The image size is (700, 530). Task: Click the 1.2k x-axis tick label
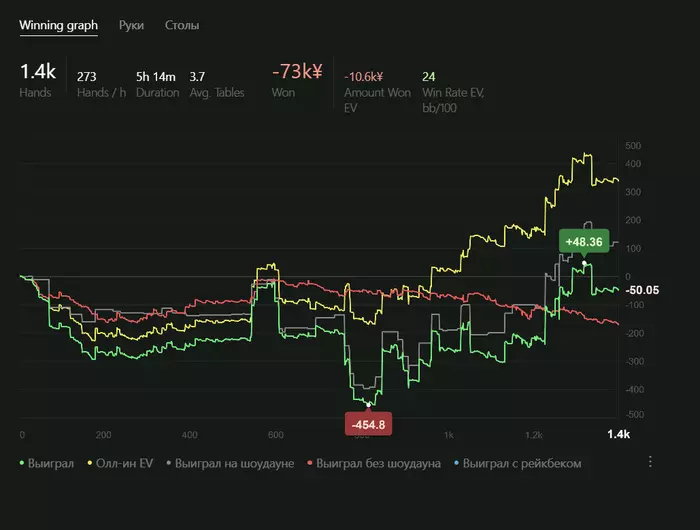pos(534,434)
